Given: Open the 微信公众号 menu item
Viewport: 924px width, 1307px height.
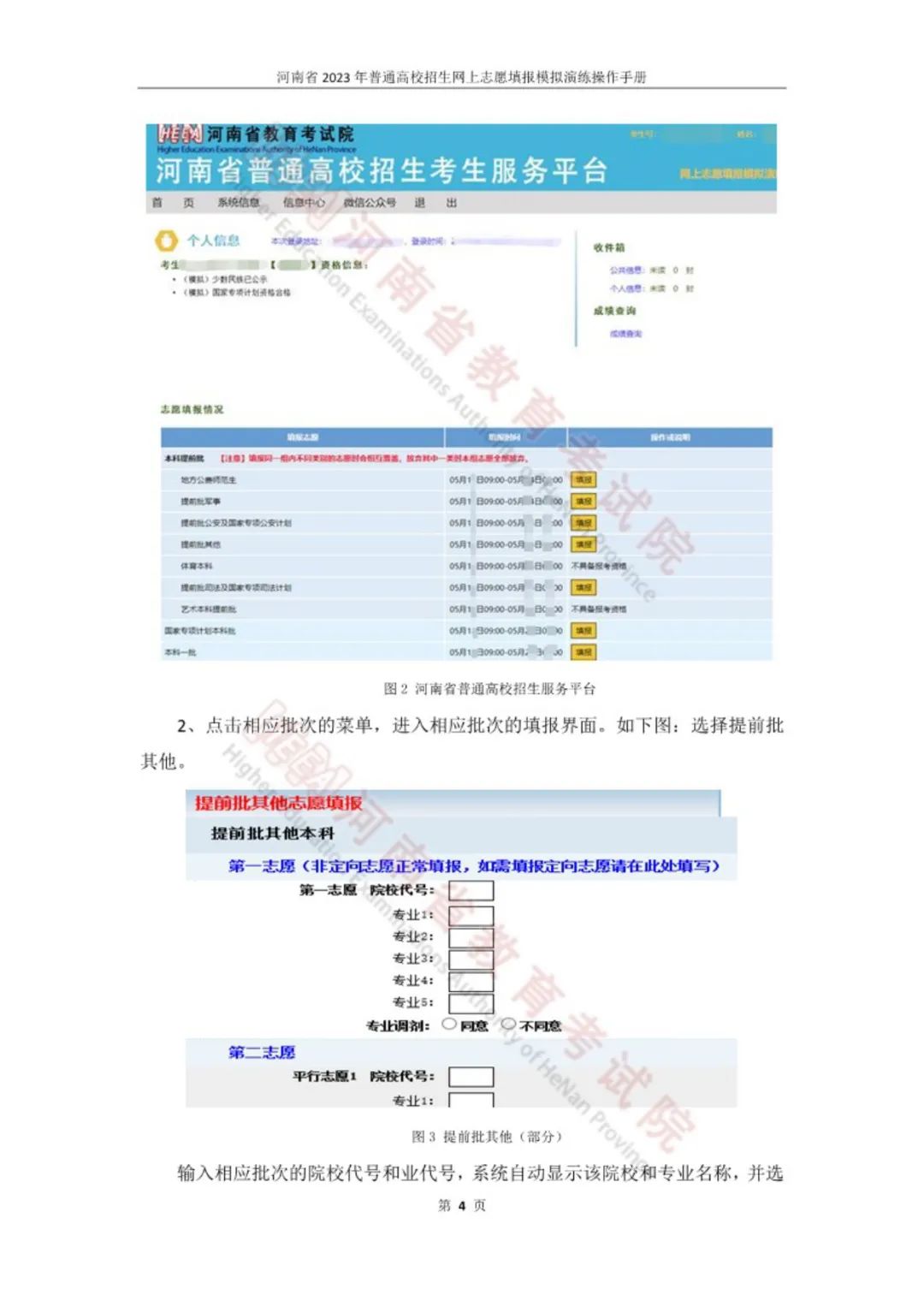Looking at the screenshot, I should coord(370,203).
